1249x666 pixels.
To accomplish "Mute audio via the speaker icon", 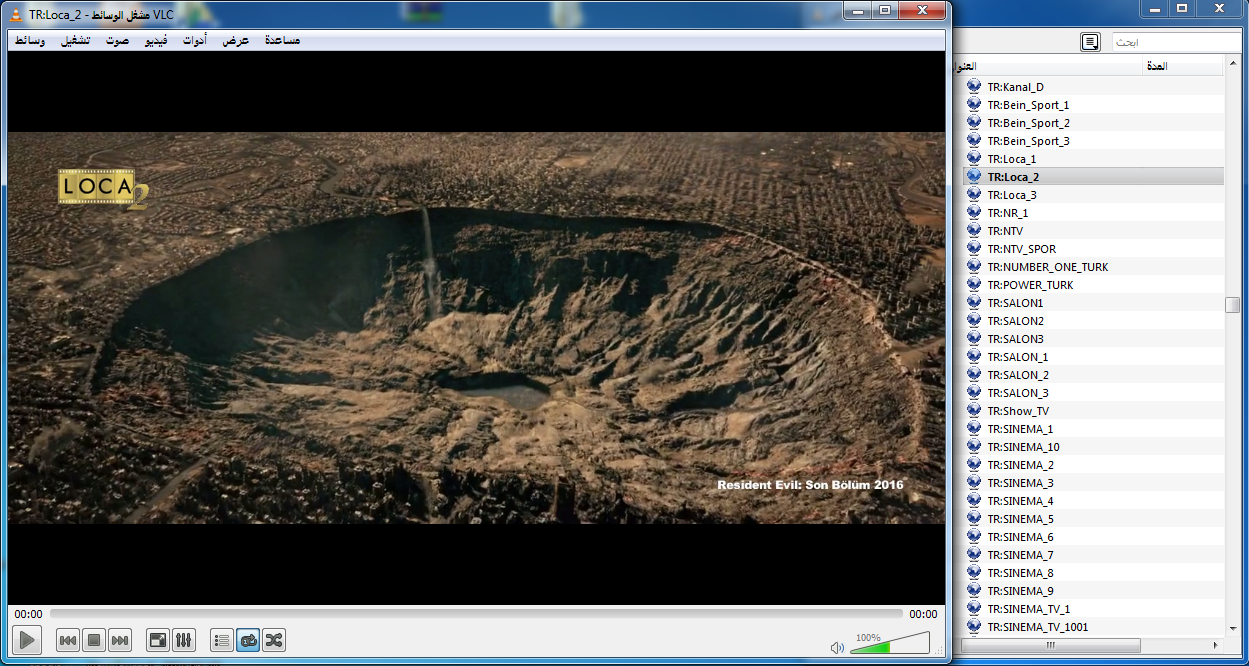I will coord(838,647).
